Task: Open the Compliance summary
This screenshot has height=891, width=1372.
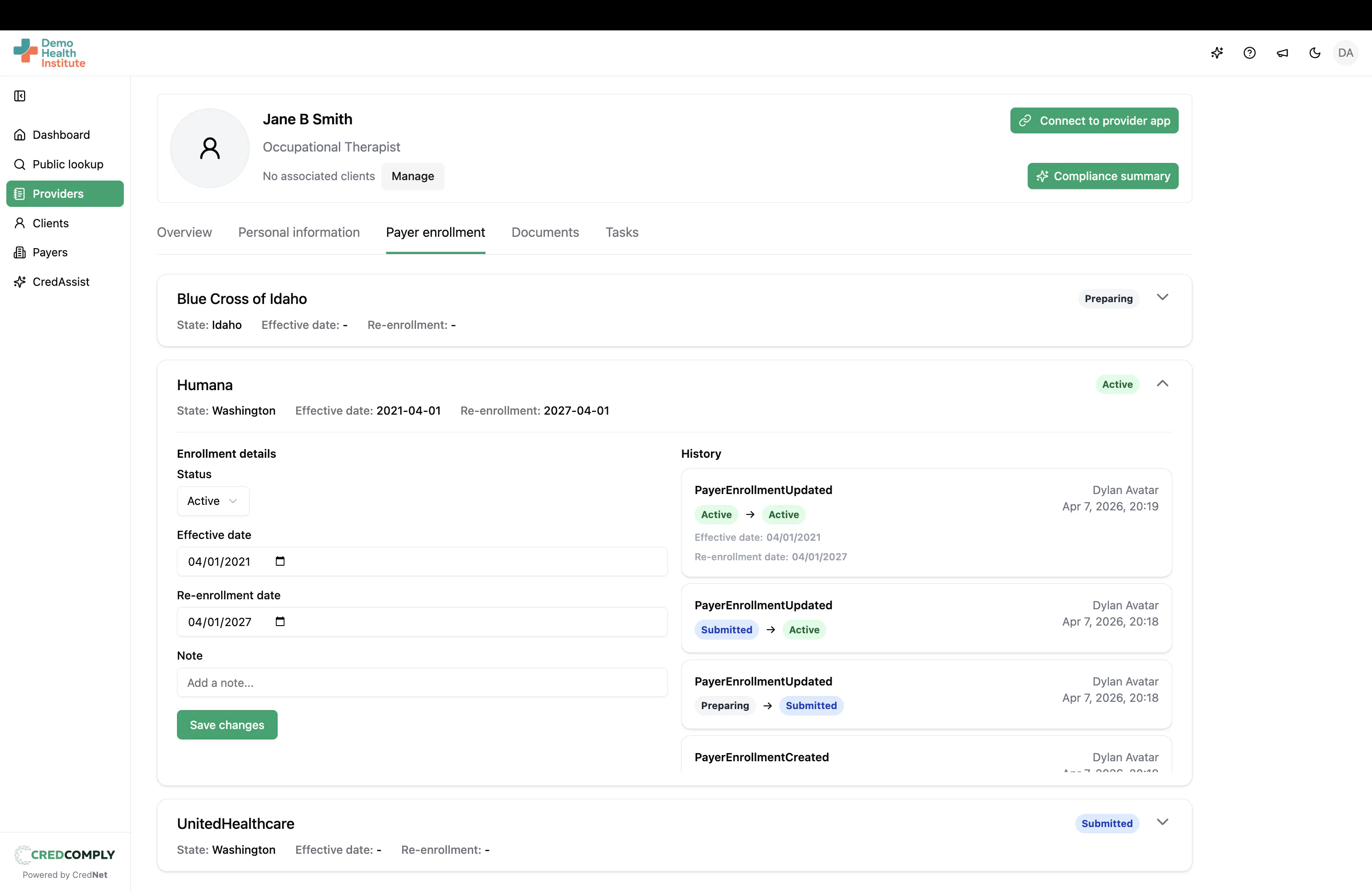Action: coord(1102,176)
